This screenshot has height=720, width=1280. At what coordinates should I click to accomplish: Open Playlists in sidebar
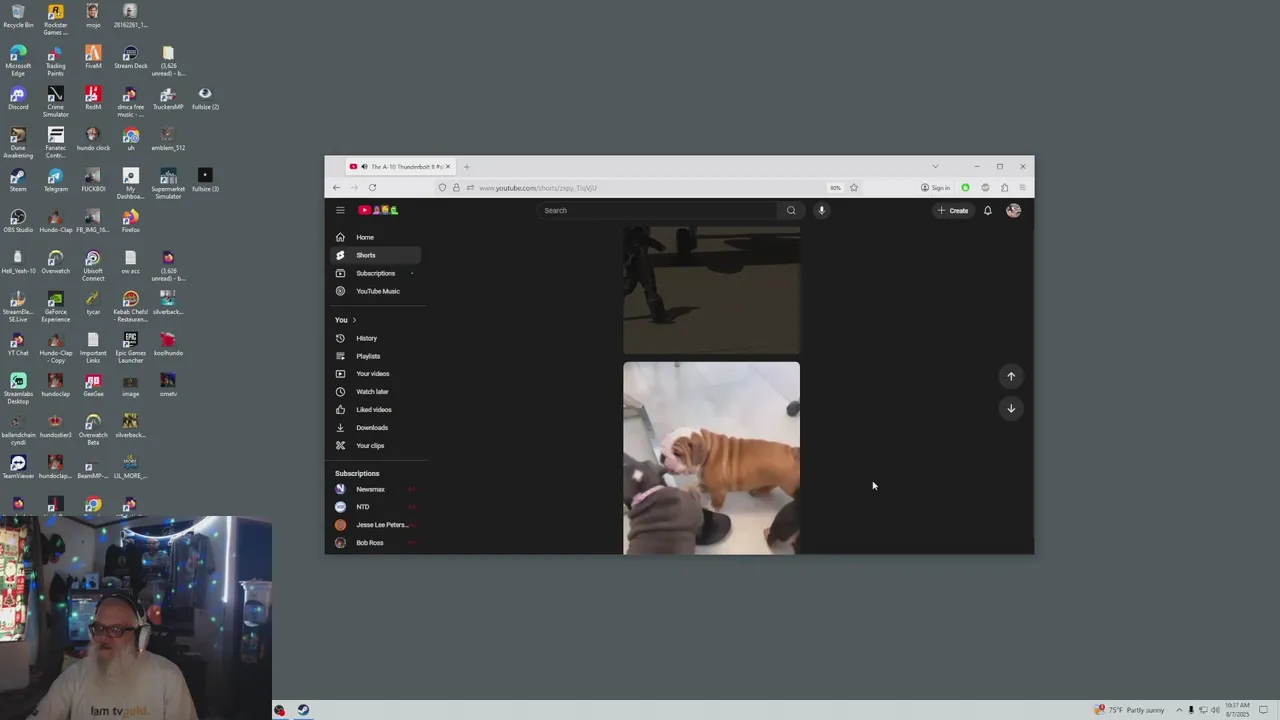click(375, 356)
